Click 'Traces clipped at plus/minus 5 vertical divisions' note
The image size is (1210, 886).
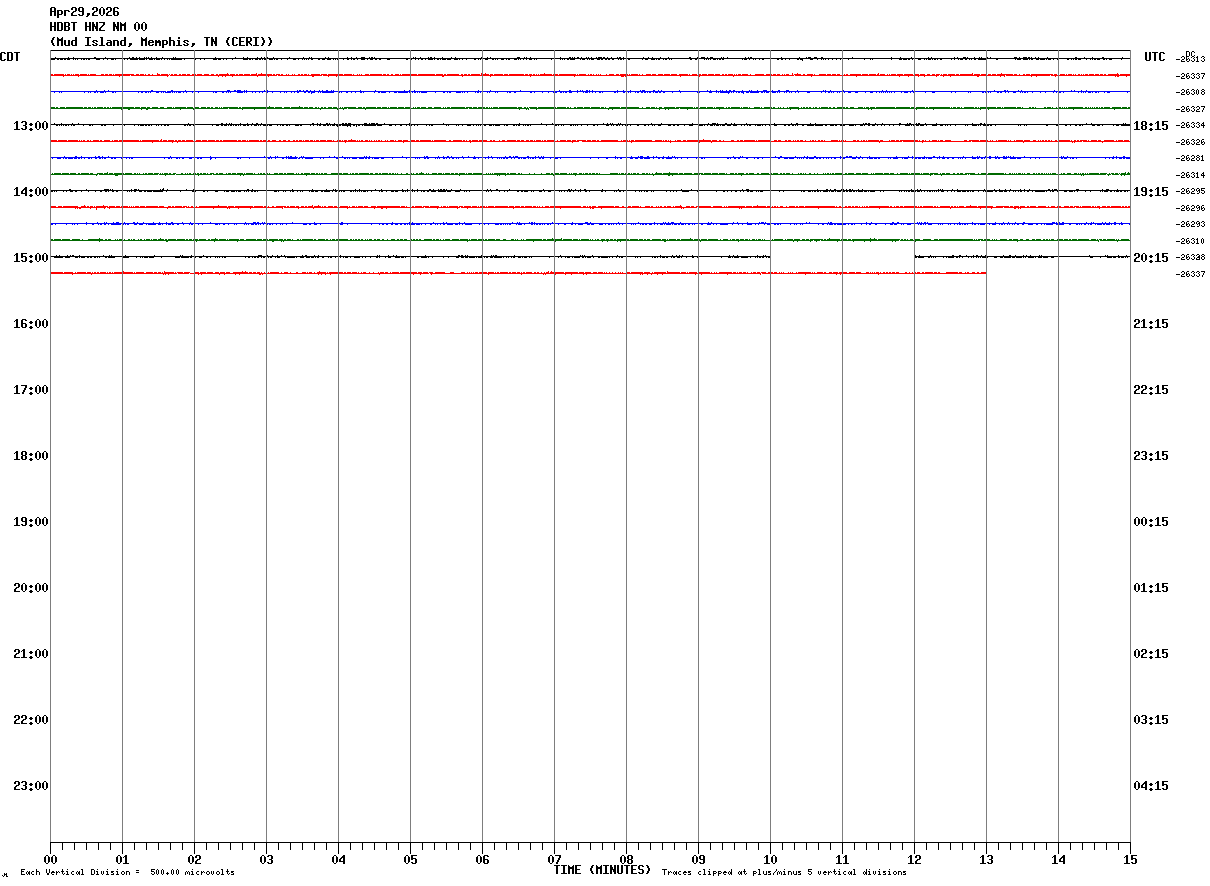click(784, 873)
